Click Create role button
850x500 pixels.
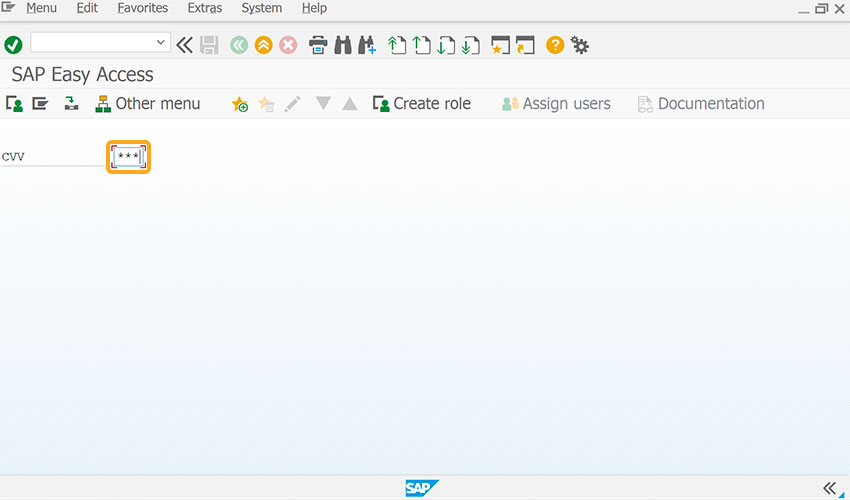(422, 104)
